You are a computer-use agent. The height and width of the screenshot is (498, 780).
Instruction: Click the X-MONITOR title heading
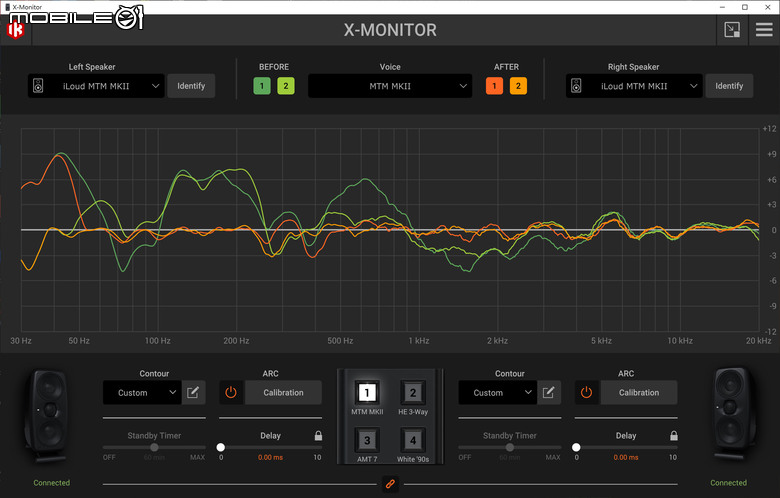click(x=390, y=30)
